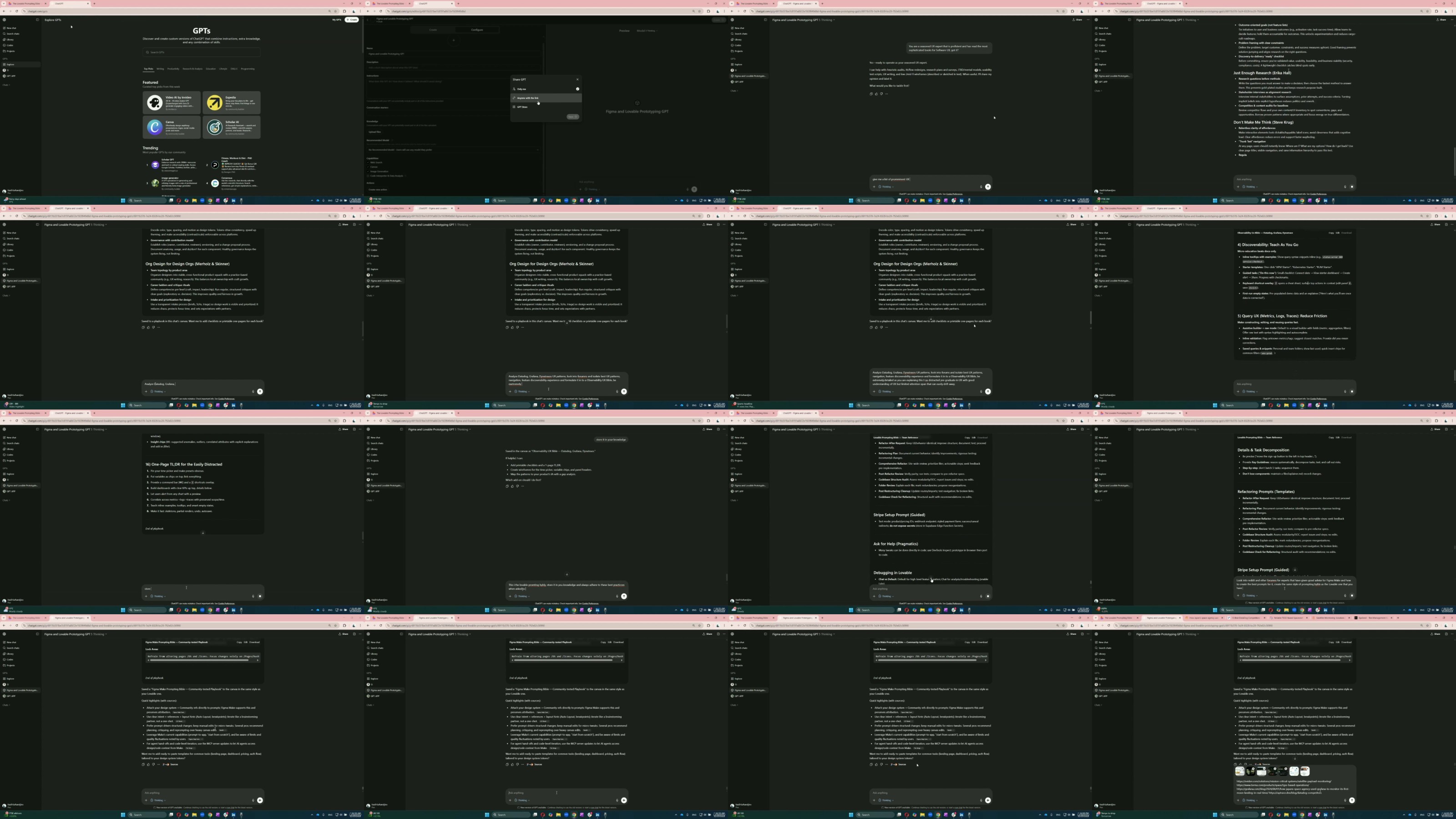This screenshot has height=819, width=1456.
Task: Open the tab search dropdown in the Explore GPTs browser
Action: click(4, 3)
